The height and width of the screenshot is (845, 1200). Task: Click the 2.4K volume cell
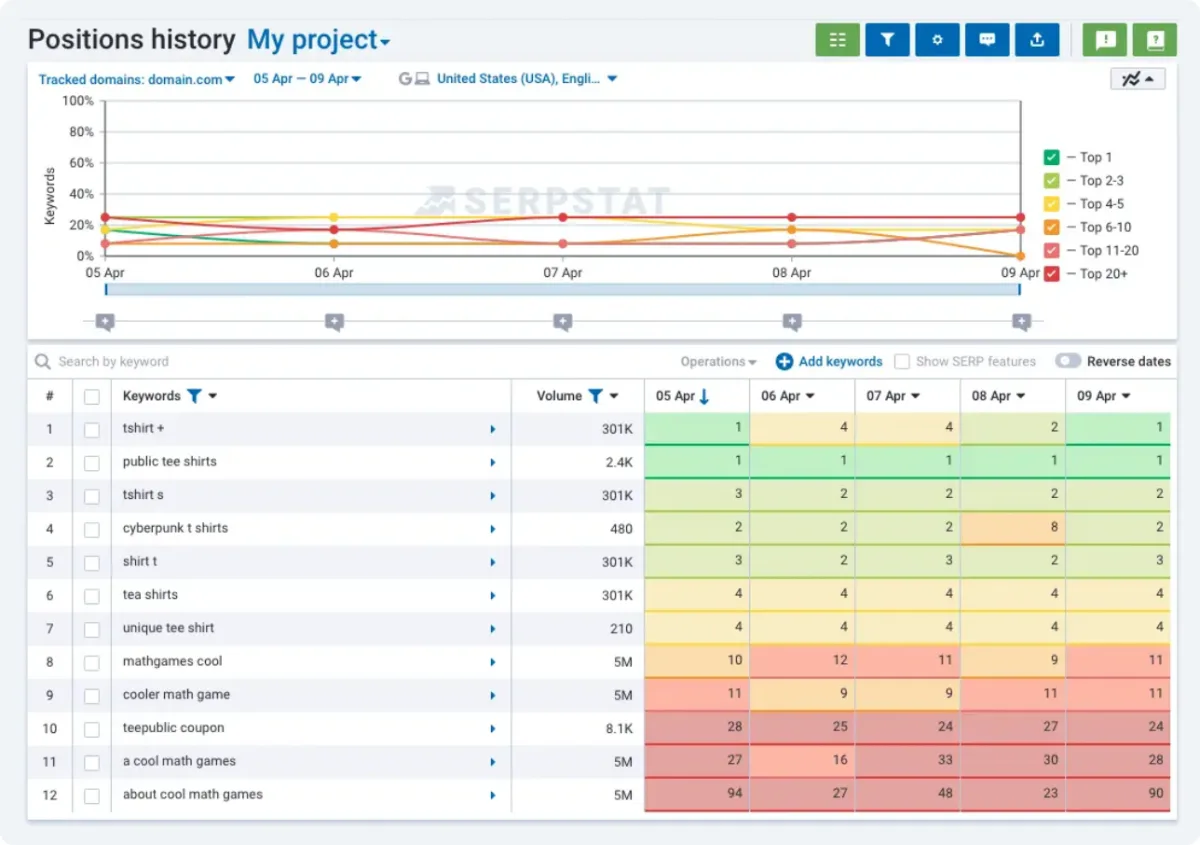578,462
